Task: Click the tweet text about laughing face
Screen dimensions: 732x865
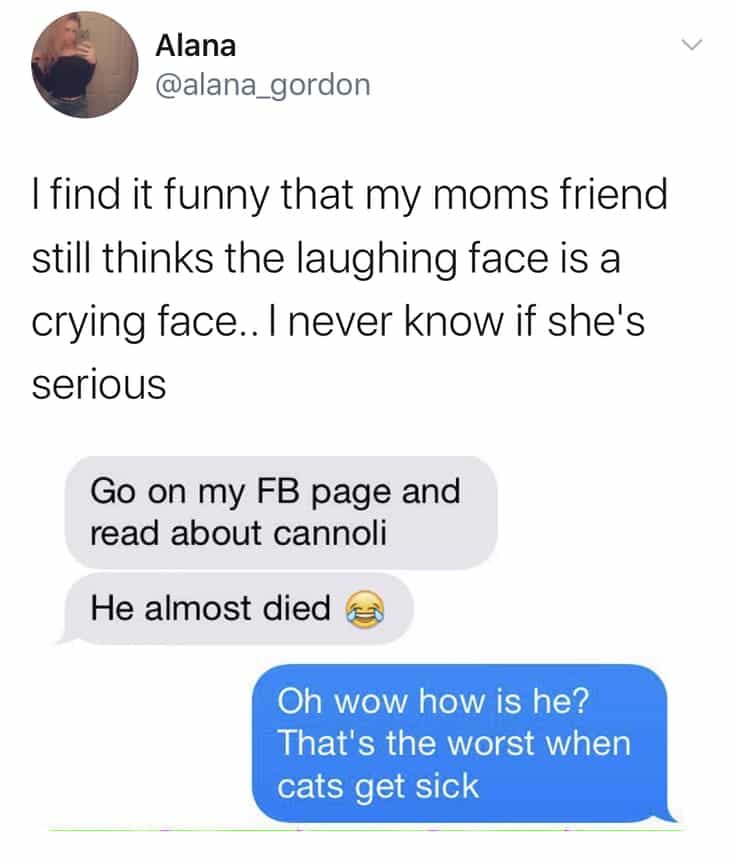Action: (350, 289)
